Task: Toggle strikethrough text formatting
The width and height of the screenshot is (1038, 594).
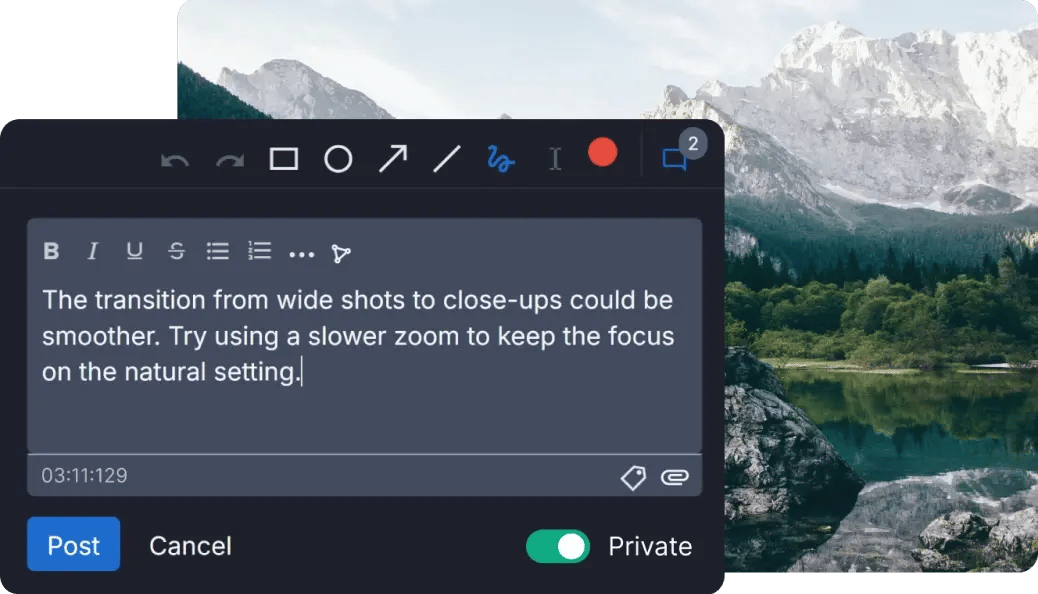Action: [176, 252]
